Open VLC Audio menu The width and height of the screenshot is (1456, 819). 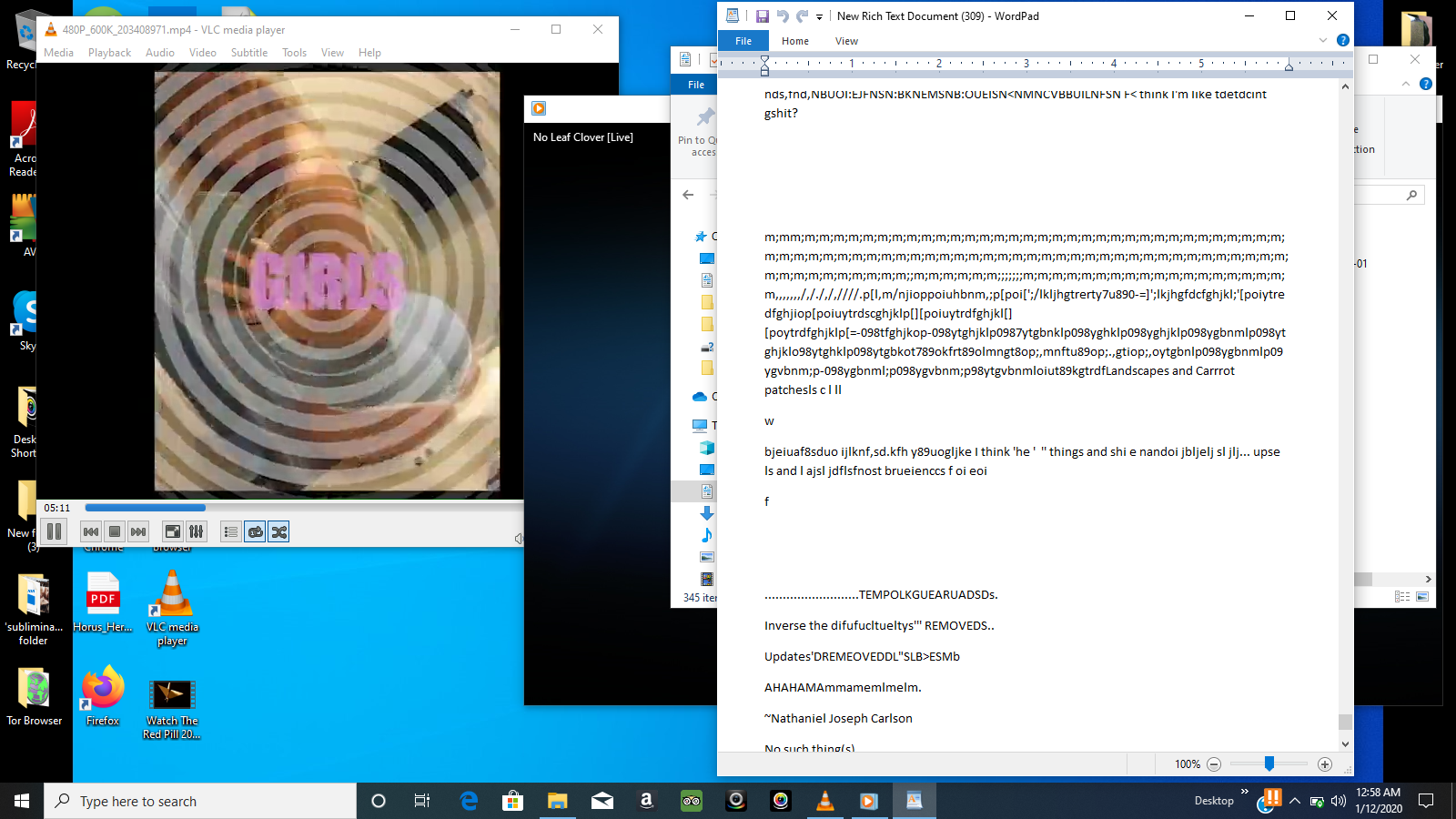160,53
